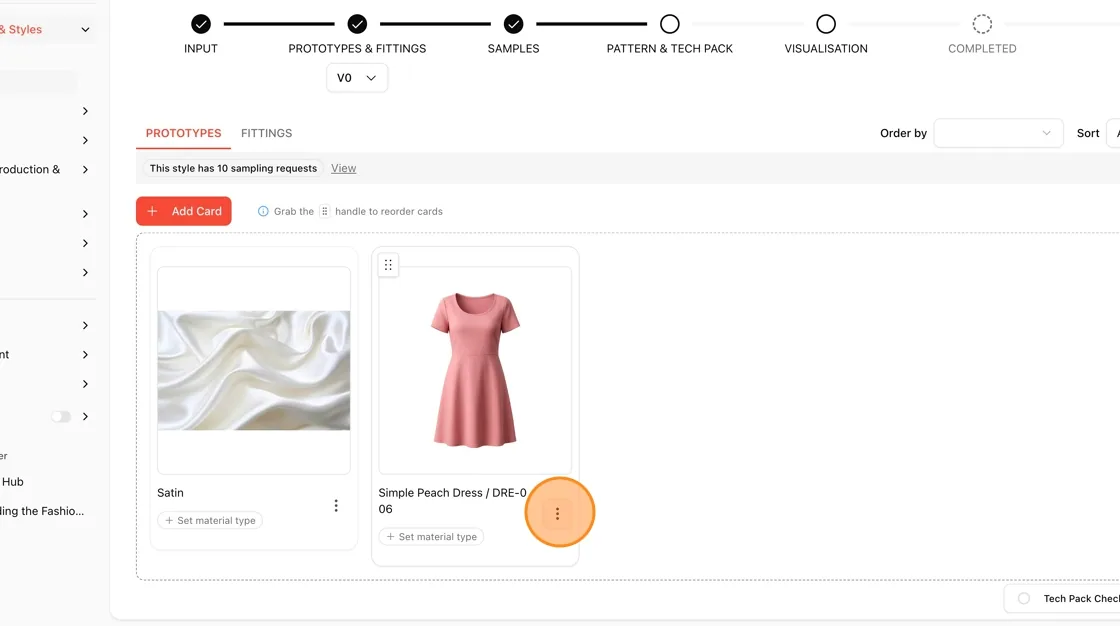Image resolution: width=1120 pixels, height=626 pixels.
Task: Open the Hub sidebar entry
Action: pos(13,482)
